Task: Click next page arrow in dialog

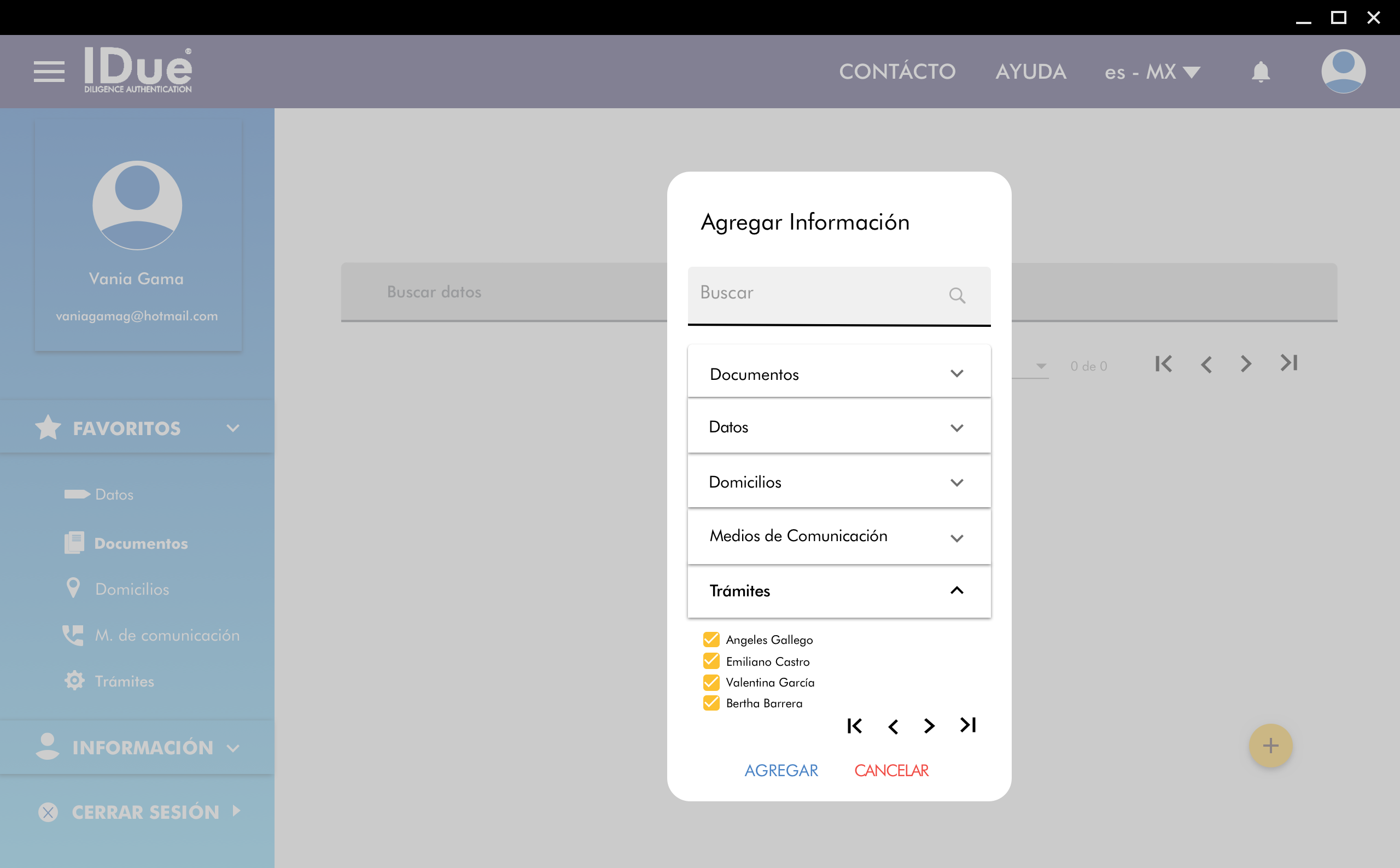Action: (929, 726)
